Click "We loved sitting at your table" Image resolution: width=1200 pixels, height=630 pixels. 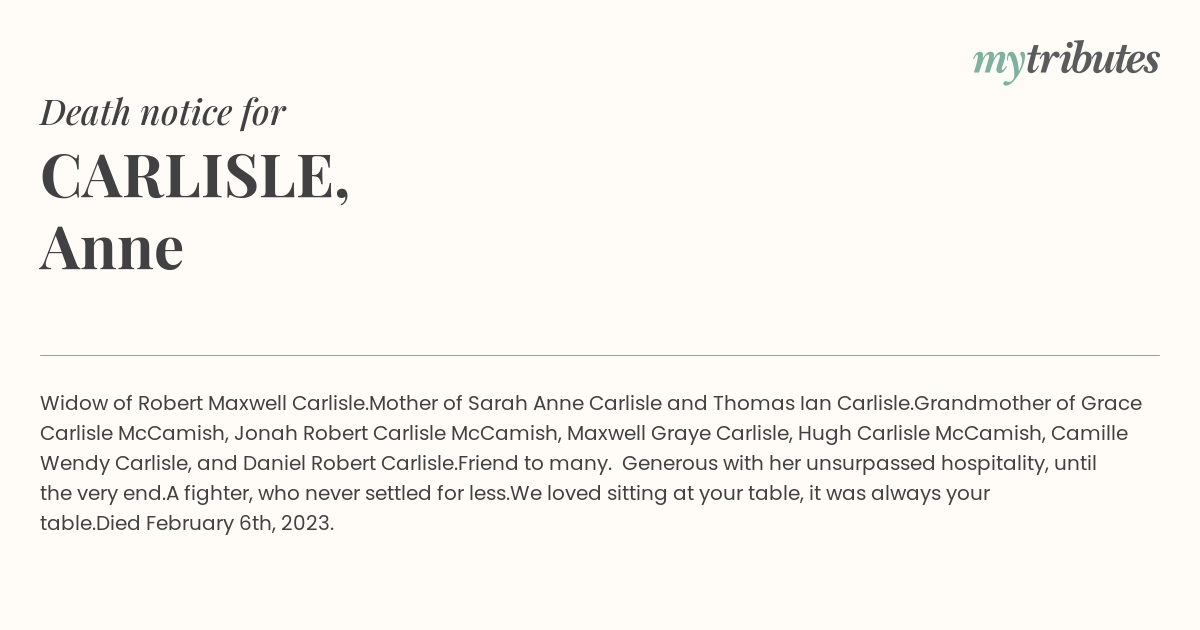point(656,493)
